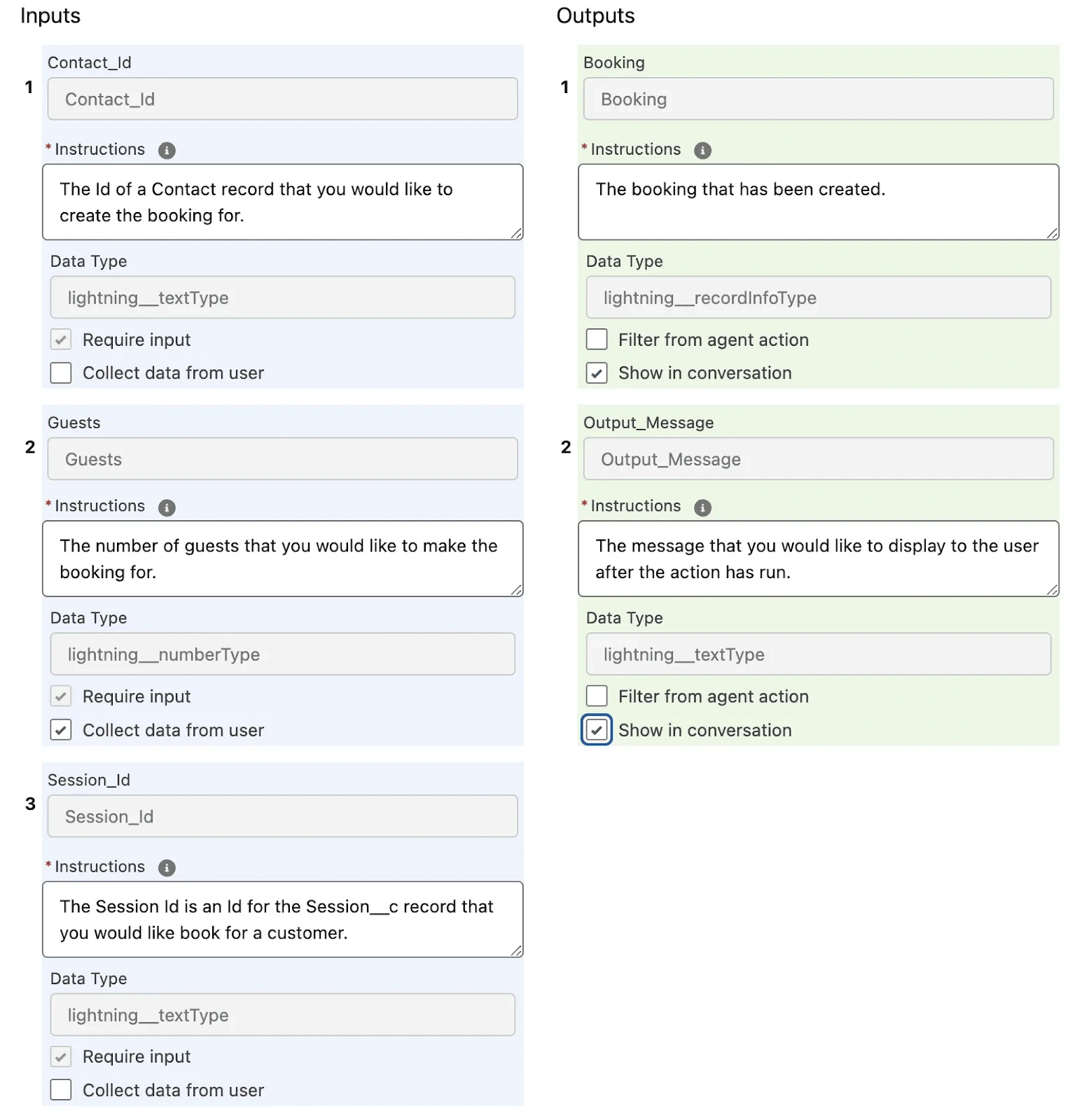Uncheck Collect data from user for Guests
This screenshot has height=1120, width=1082.
60,729
